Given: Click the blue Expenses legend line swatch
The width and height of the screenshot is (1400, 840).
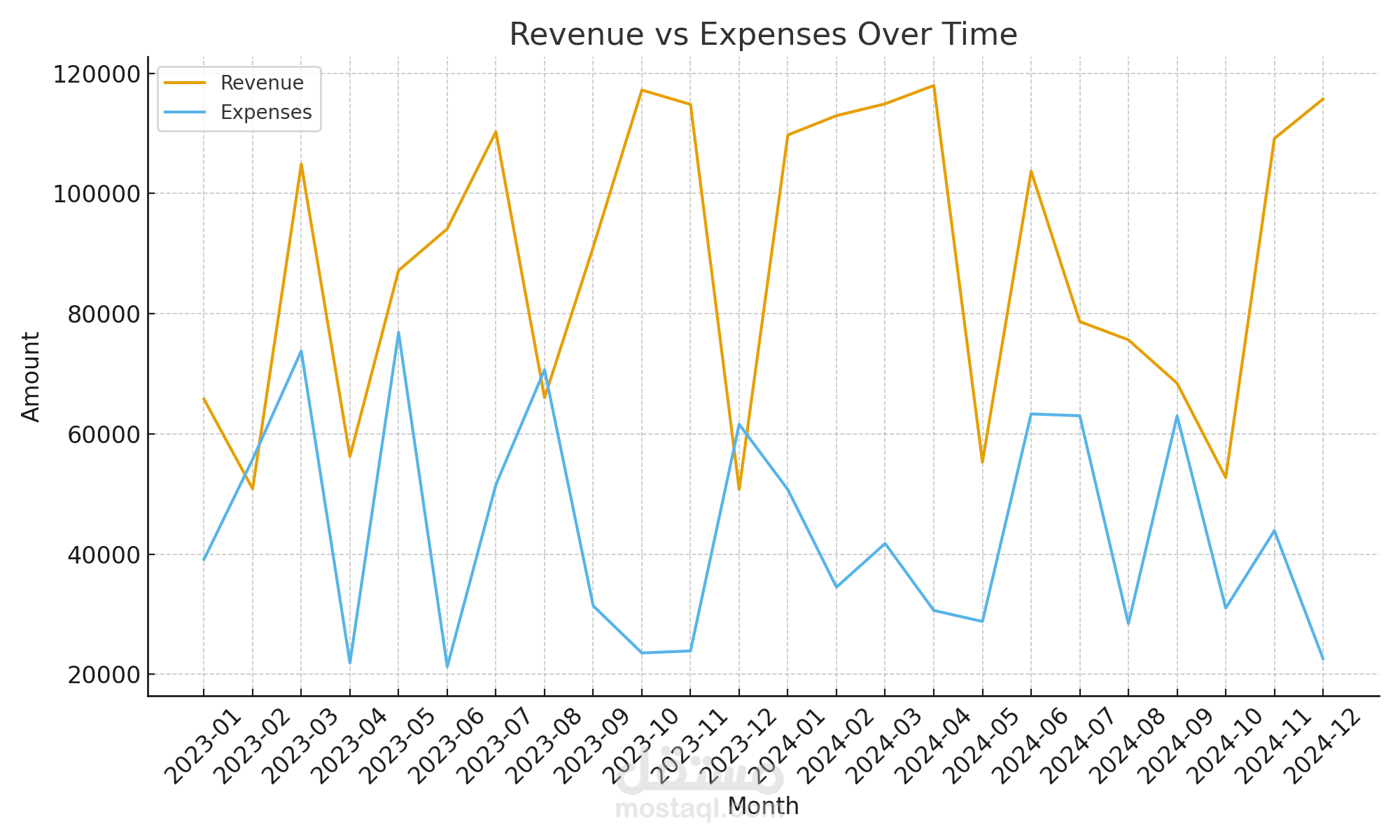Looking at the screenshot, I should [185, 113].
